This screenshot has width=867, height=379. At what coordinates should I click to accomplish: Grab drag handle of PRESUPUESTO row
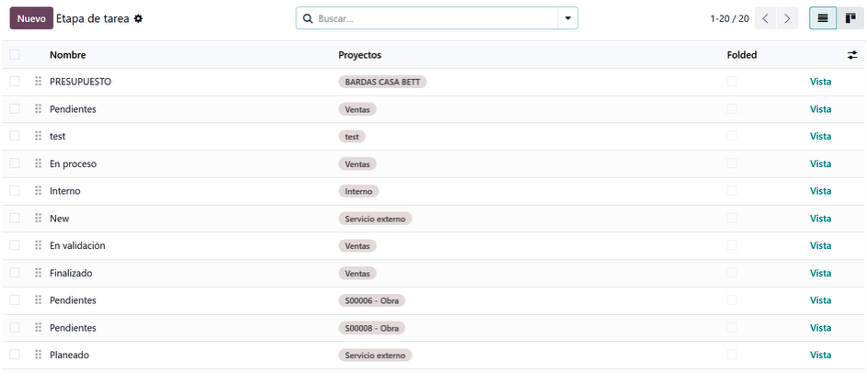coord(38,81)
